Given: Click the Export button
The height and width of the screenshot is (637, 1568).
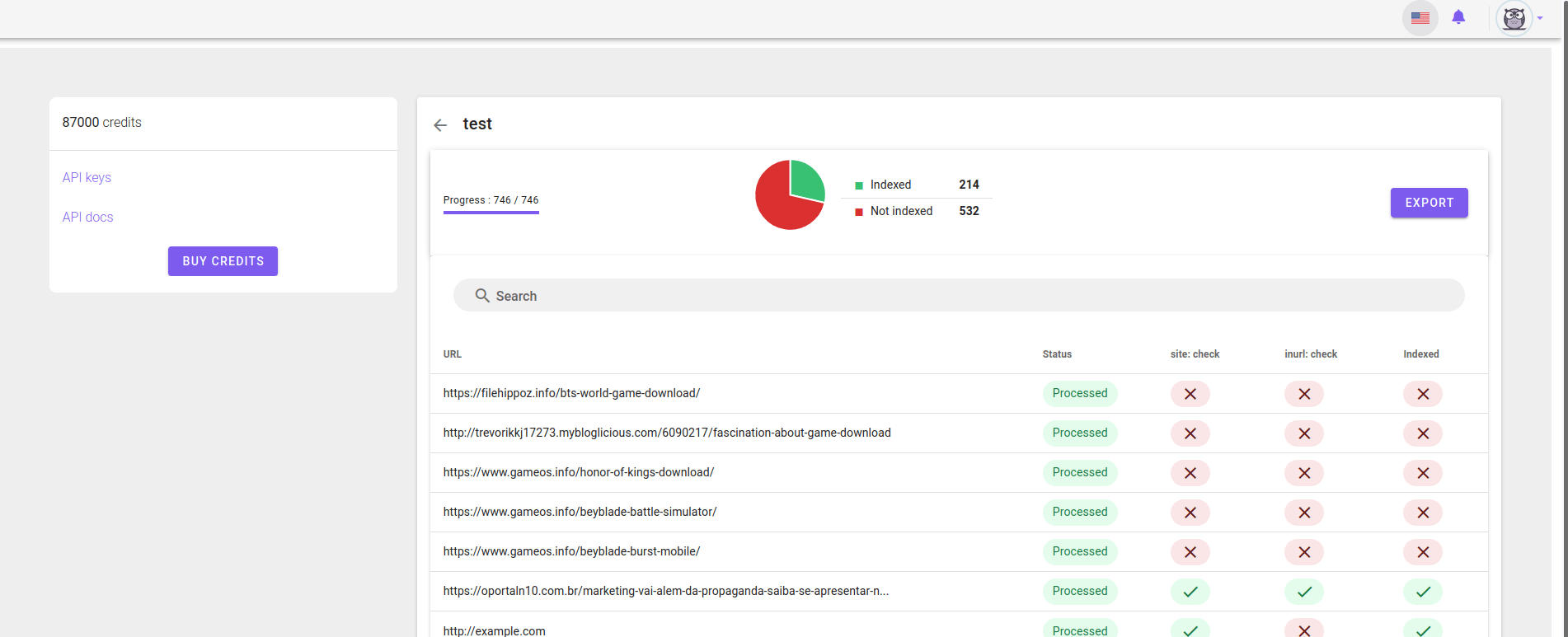Looking at the screenshot, I should (1429, 203).
